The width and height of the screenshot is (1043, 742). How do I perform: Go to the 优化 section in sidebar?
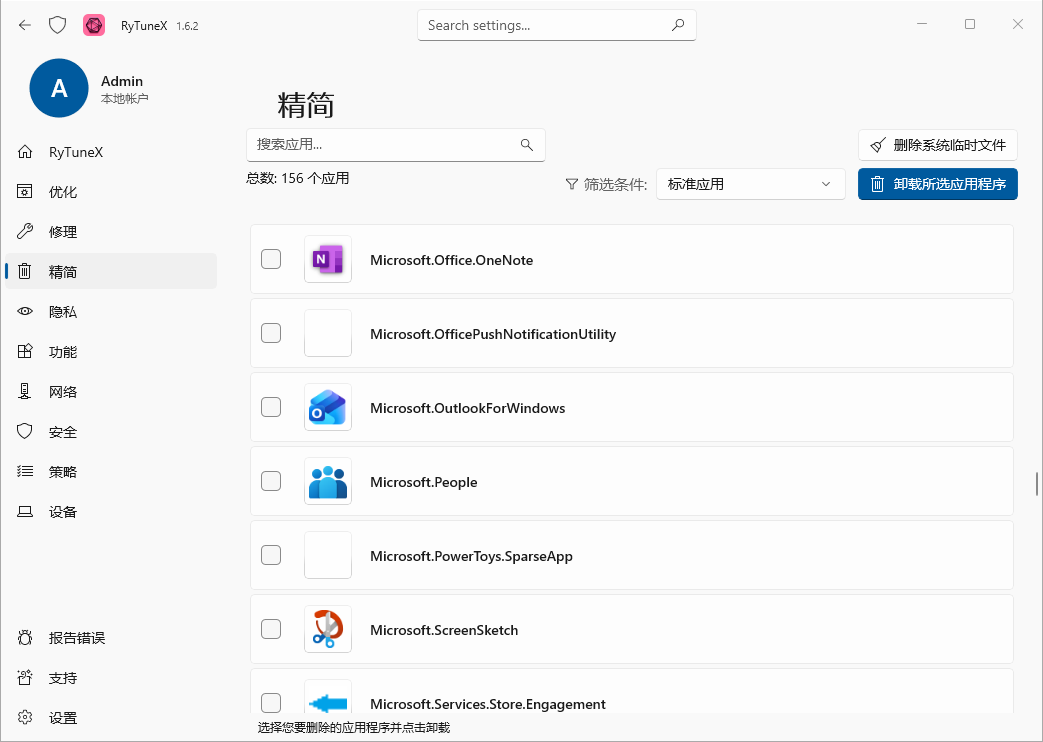pos(62,192)
